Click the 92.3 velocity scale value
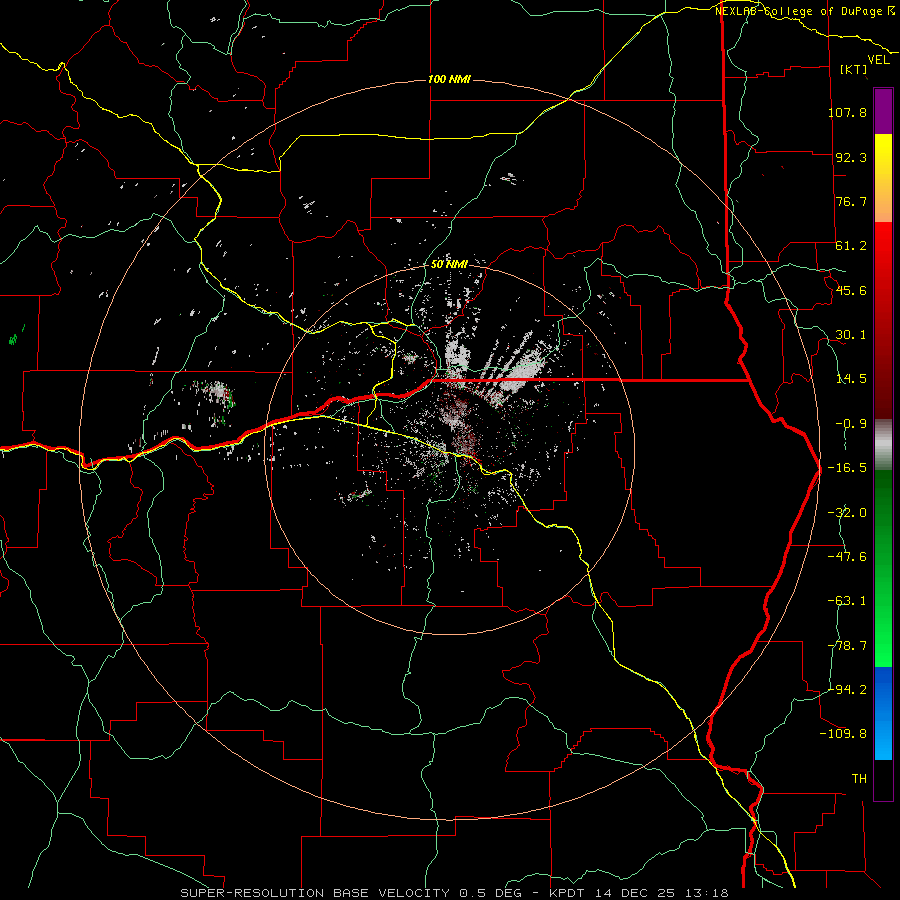This screenshot has height=900, width=900. [x=851, y=157]
